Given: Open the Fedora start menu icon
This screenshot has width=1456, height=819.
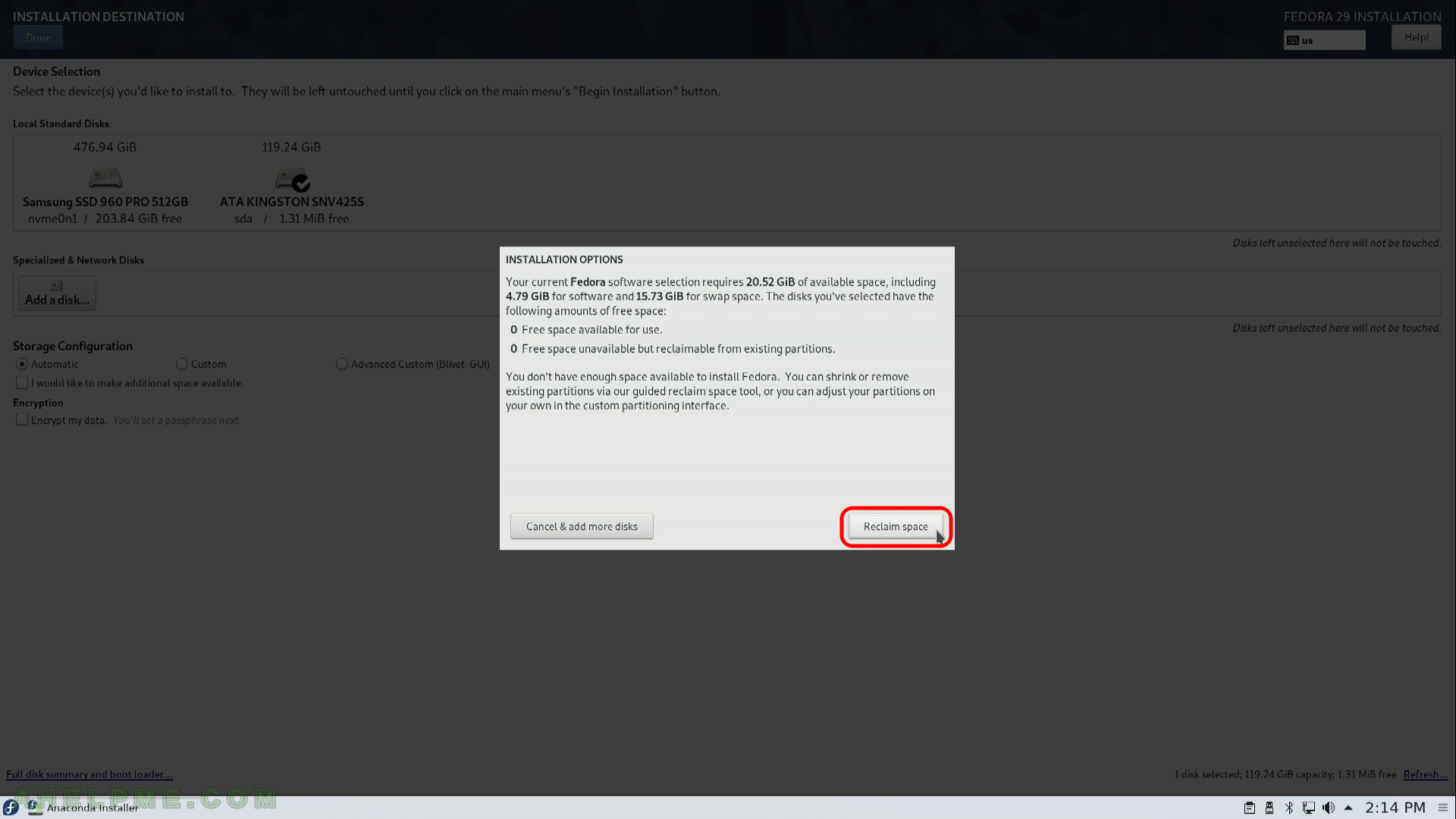Looking at the screenshot, I should [x=11, y=808].
